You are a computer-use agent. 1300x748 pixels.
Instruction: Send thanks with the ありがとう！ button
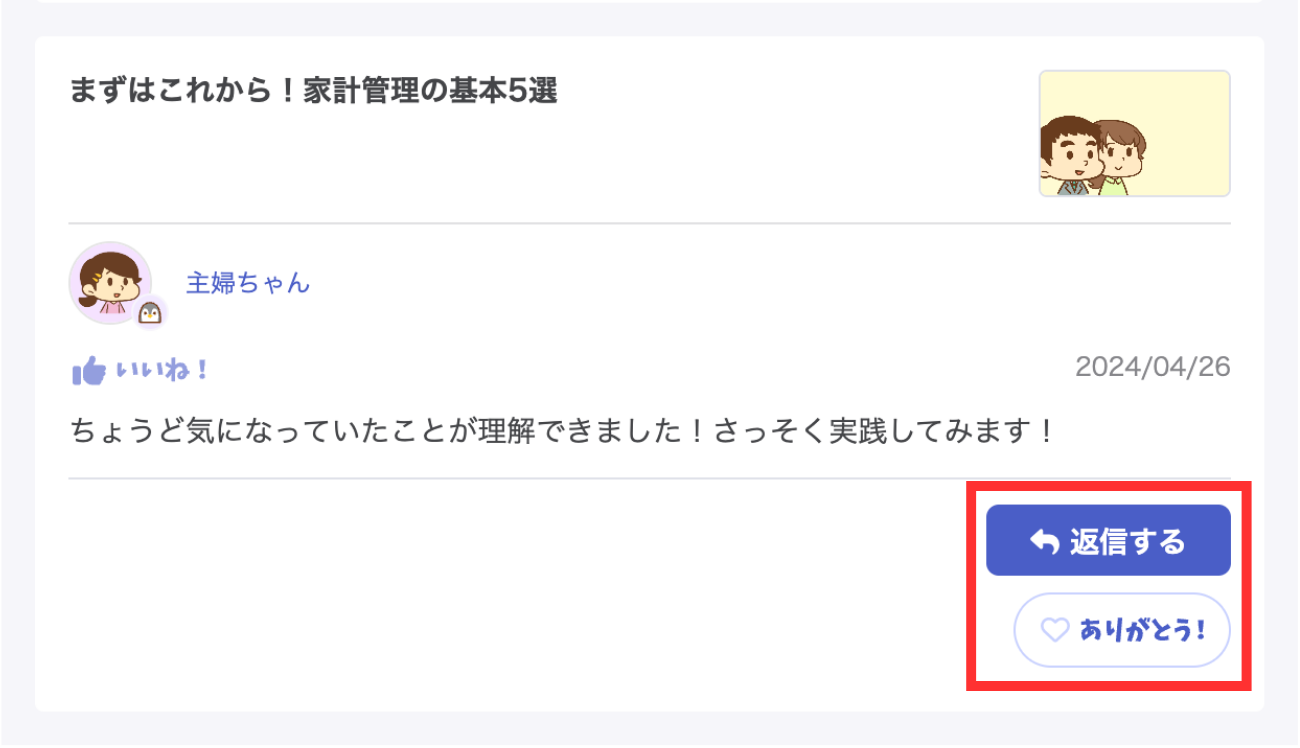[x=1121, y=630]
